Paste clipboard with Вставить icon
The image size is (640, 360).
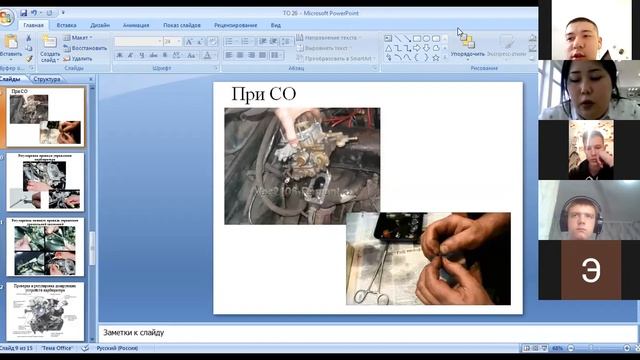click(11, 42)
